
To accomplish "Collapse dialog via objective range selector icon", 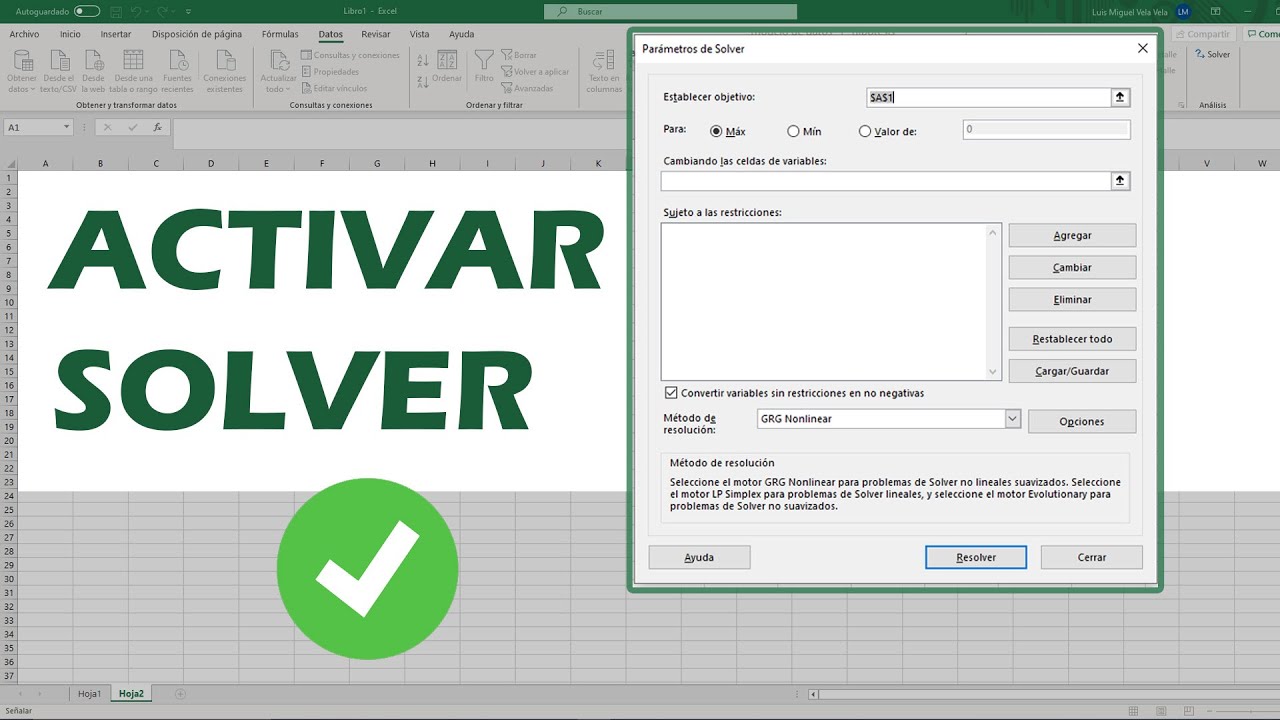I will click(1120, 97).
